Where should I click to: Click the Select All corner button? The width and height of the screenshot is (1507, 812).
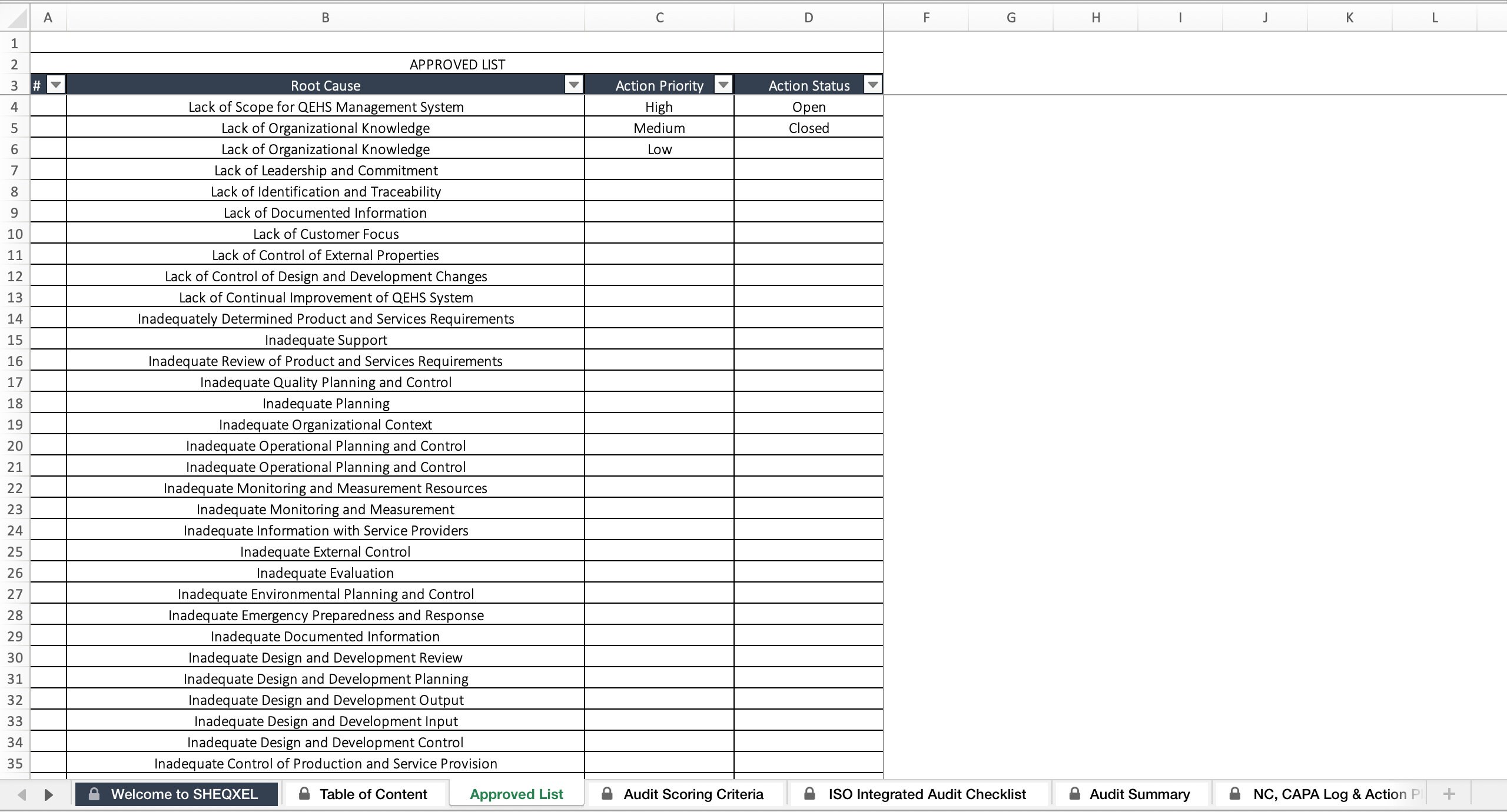point(15,17)
